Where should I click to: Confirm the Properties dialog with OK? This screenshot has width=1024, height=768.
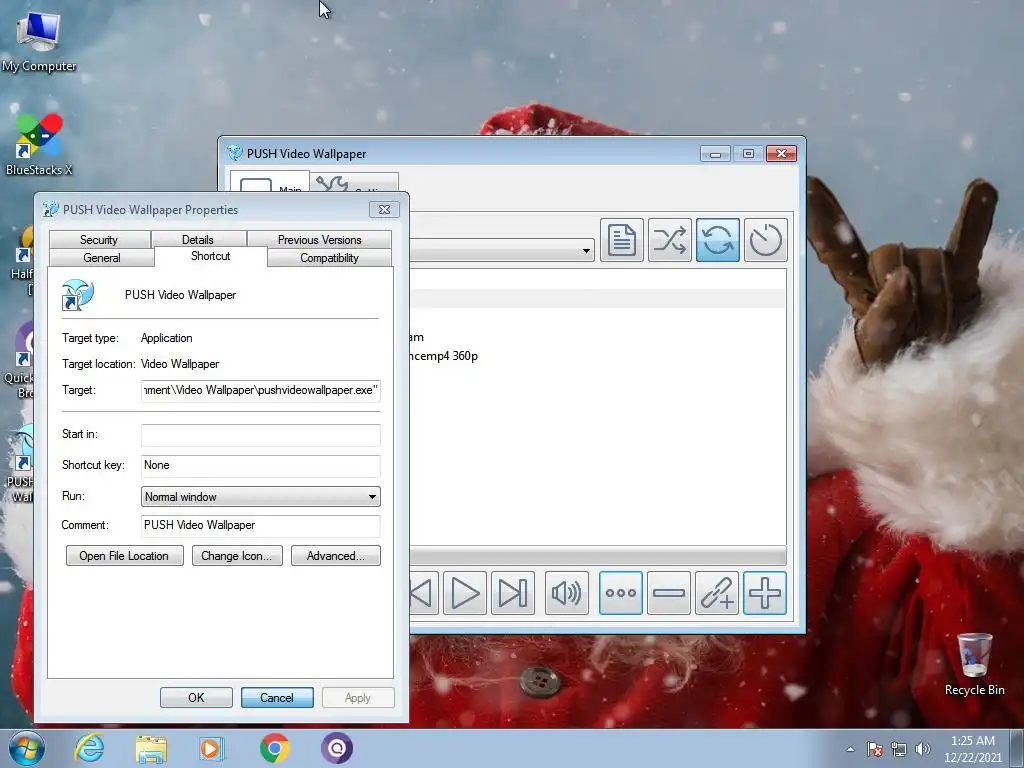(x=196, y=697)
